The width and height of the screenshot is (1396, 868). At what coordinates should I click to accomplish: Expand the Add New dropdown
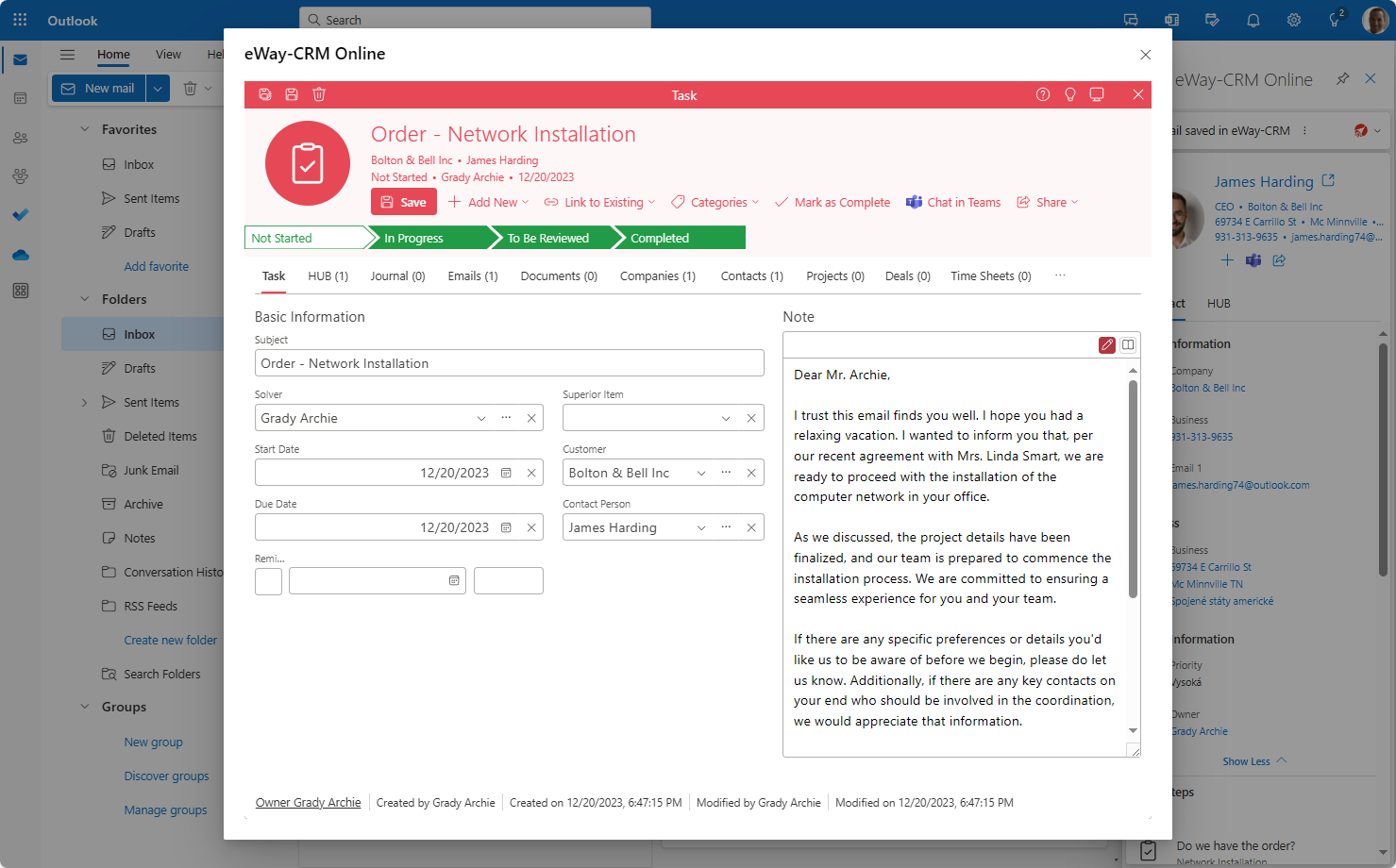click(x=525, y=203)
